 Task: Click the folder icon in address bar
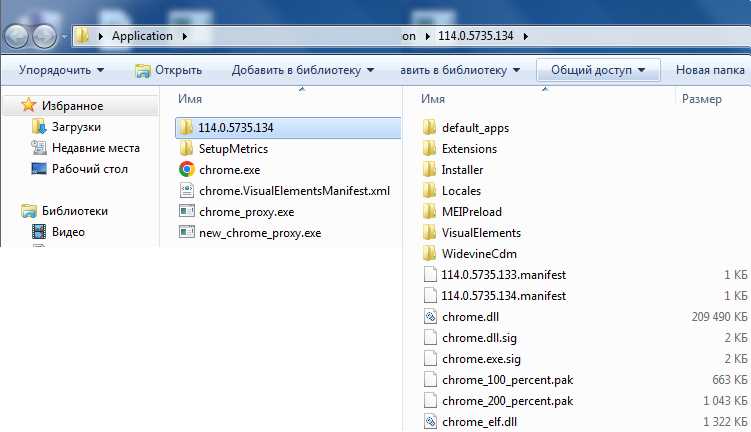(x=82, y=36)
